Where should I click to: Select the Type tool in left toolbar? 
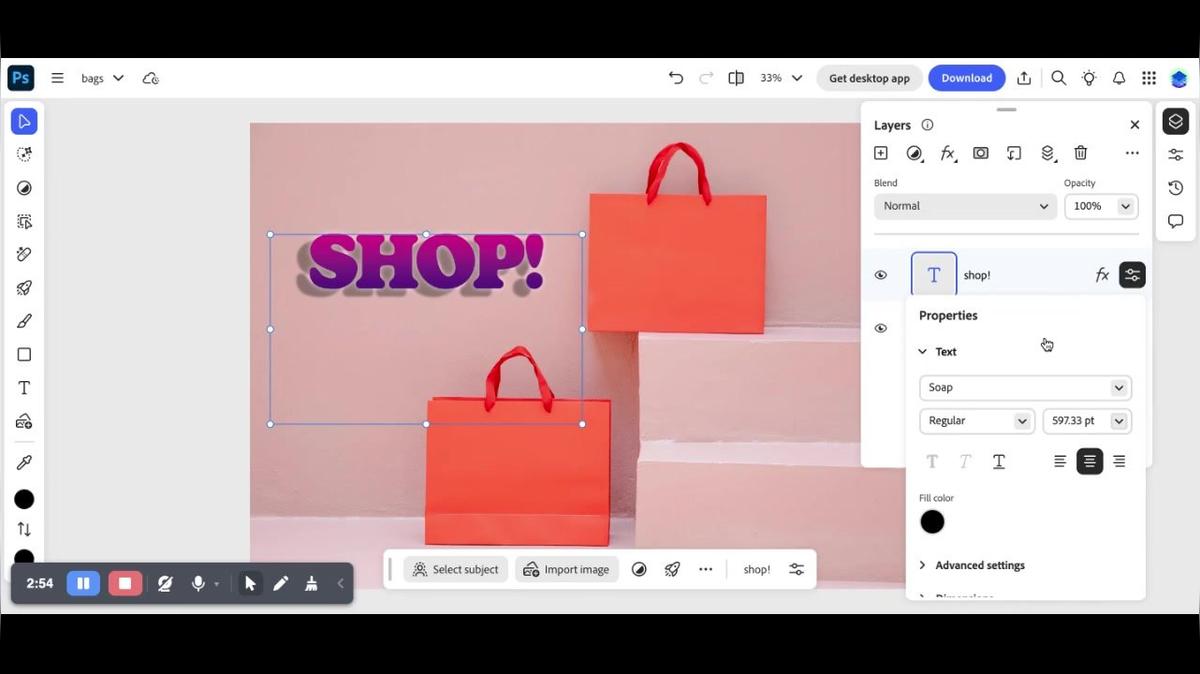[24, 388]
